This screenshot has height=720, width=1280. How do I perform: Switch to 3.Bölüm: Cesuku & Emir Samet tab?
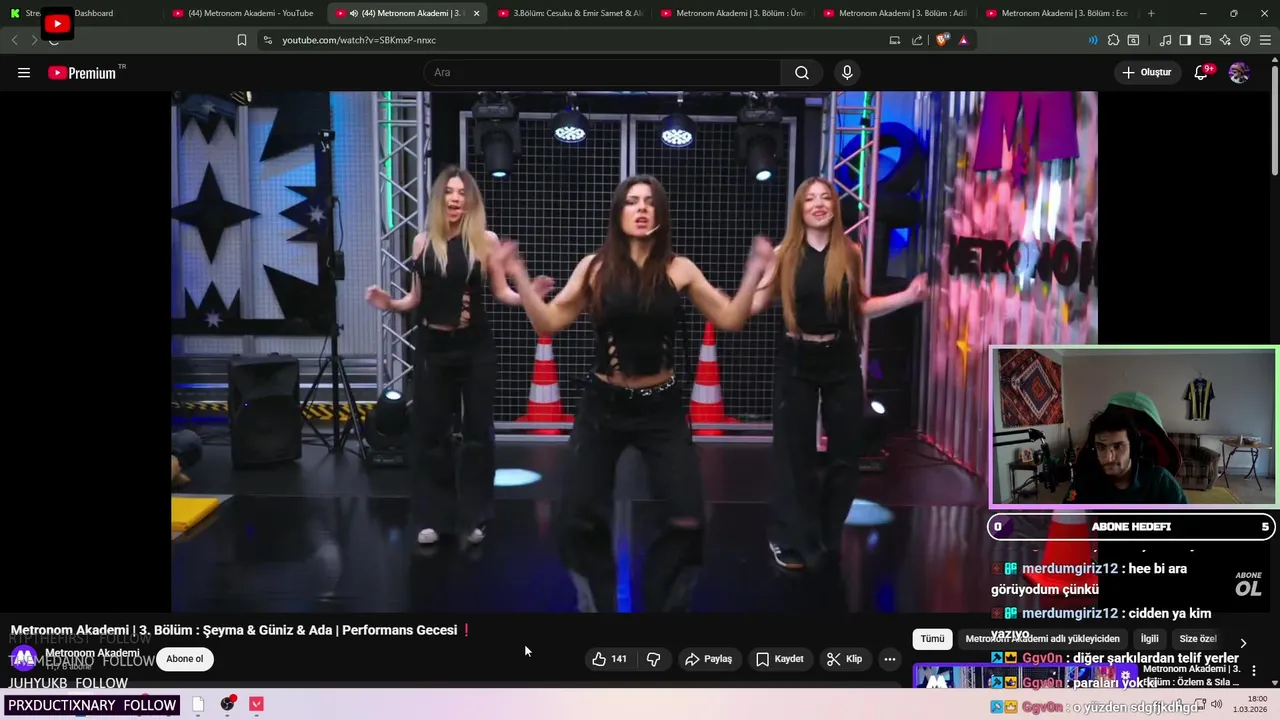tap(570, 13)
